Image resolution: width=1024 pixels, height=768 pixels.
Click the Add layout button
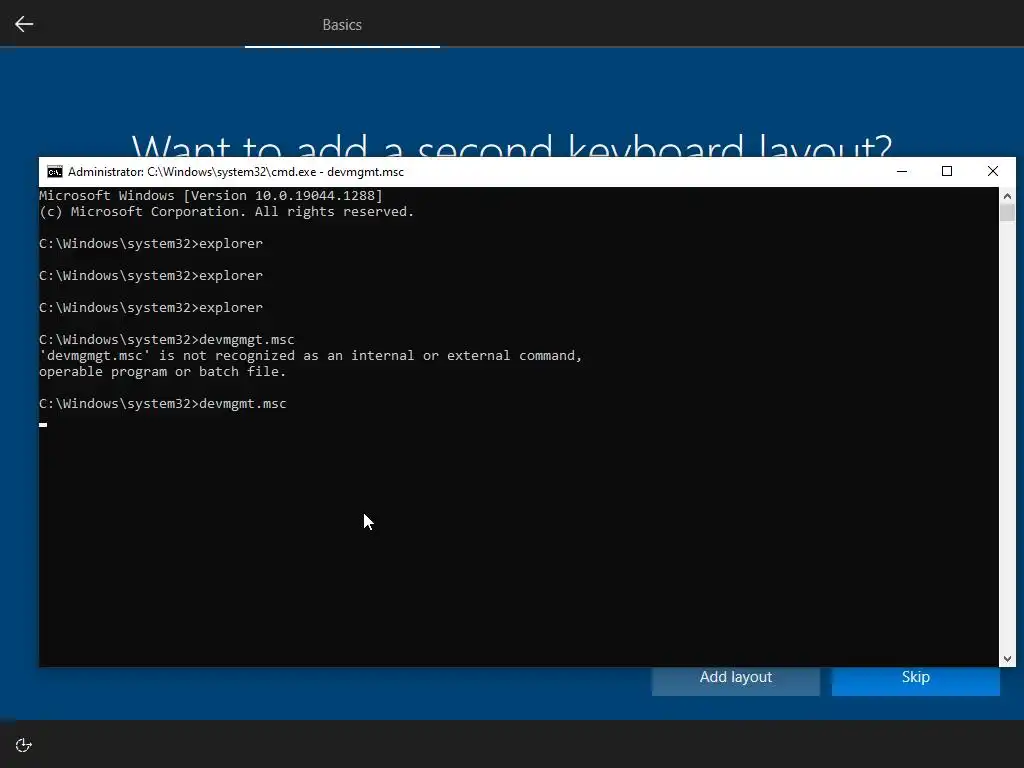click(x=735, y=677)
